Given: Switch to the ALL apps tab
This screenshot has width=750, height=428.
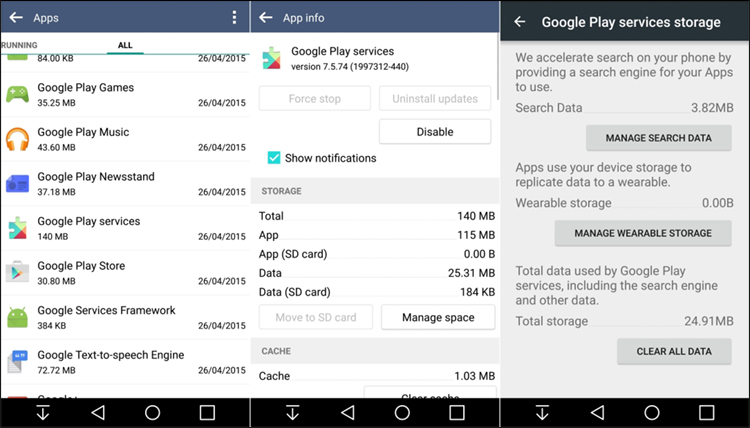Looking at the screenshot, I should 125,45.
